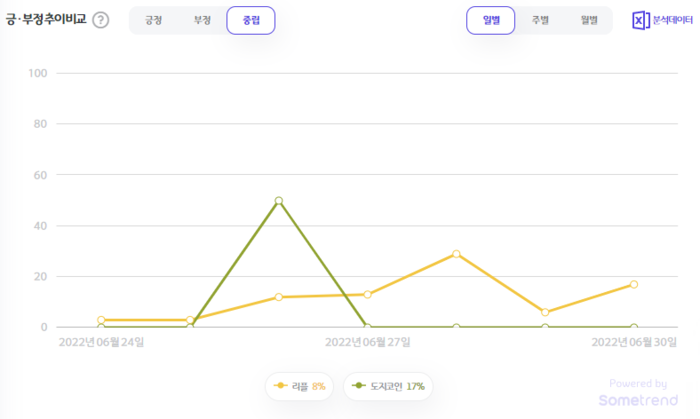Click the 도지코인 peak data point at 50
Image resolution: width=700 pixels, height=419 pixels.
pyautogui.click(x=278, y=200)
